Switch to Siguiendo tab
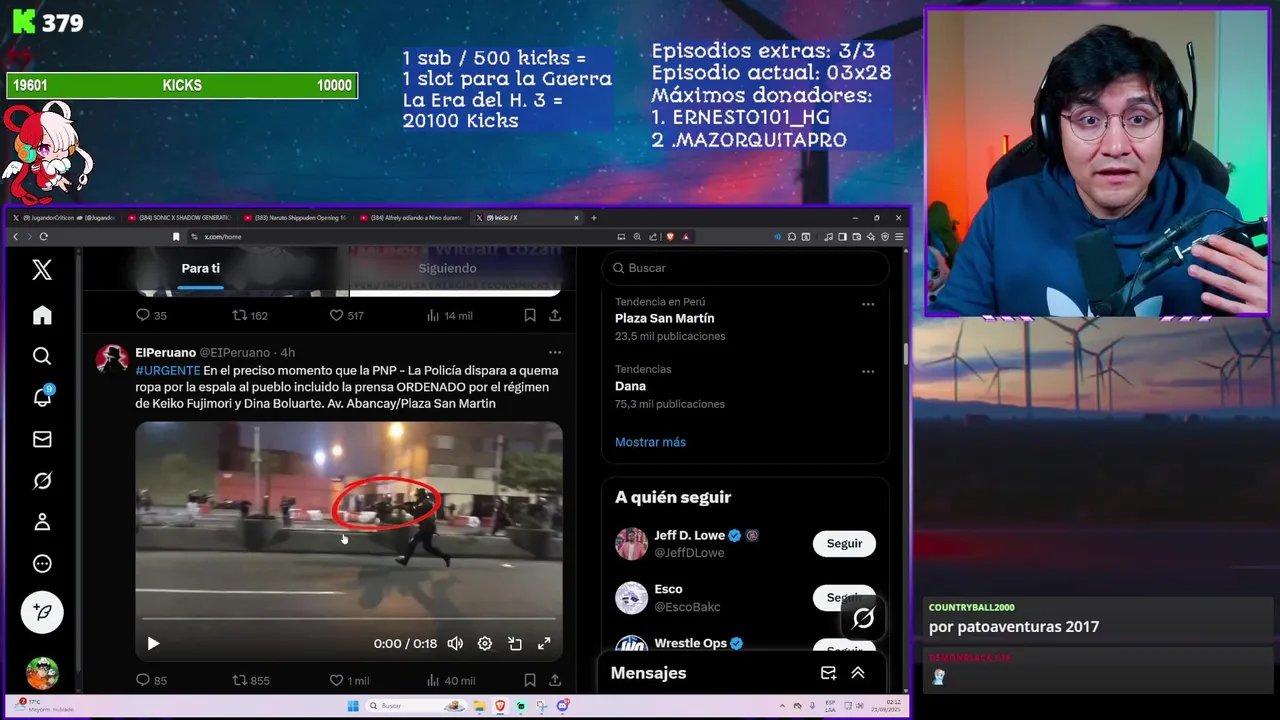The image size is (1280, 720). click(447, 268)
